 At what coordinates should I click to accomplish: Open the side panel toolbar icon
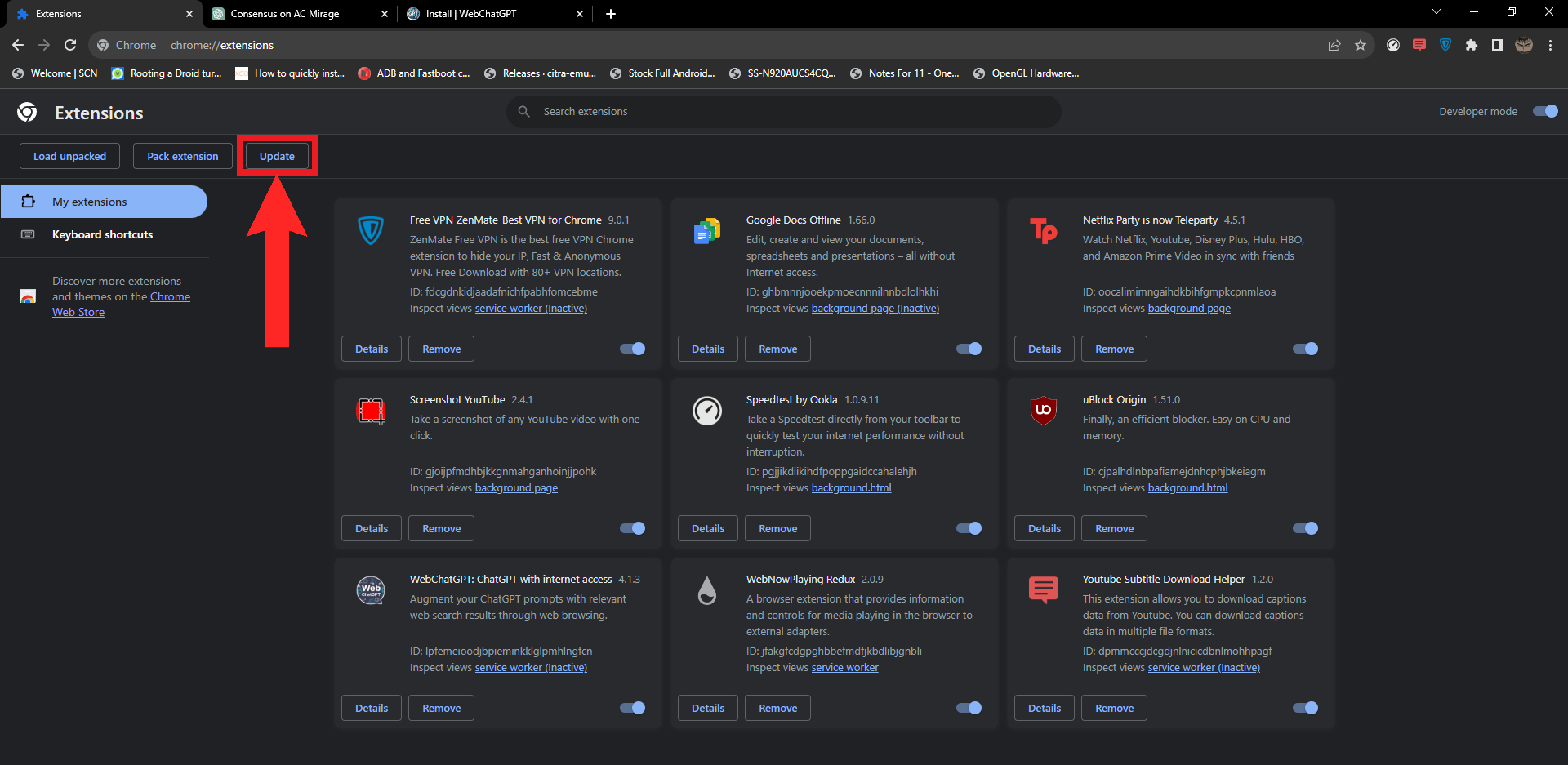click(x=1498, y=45)
